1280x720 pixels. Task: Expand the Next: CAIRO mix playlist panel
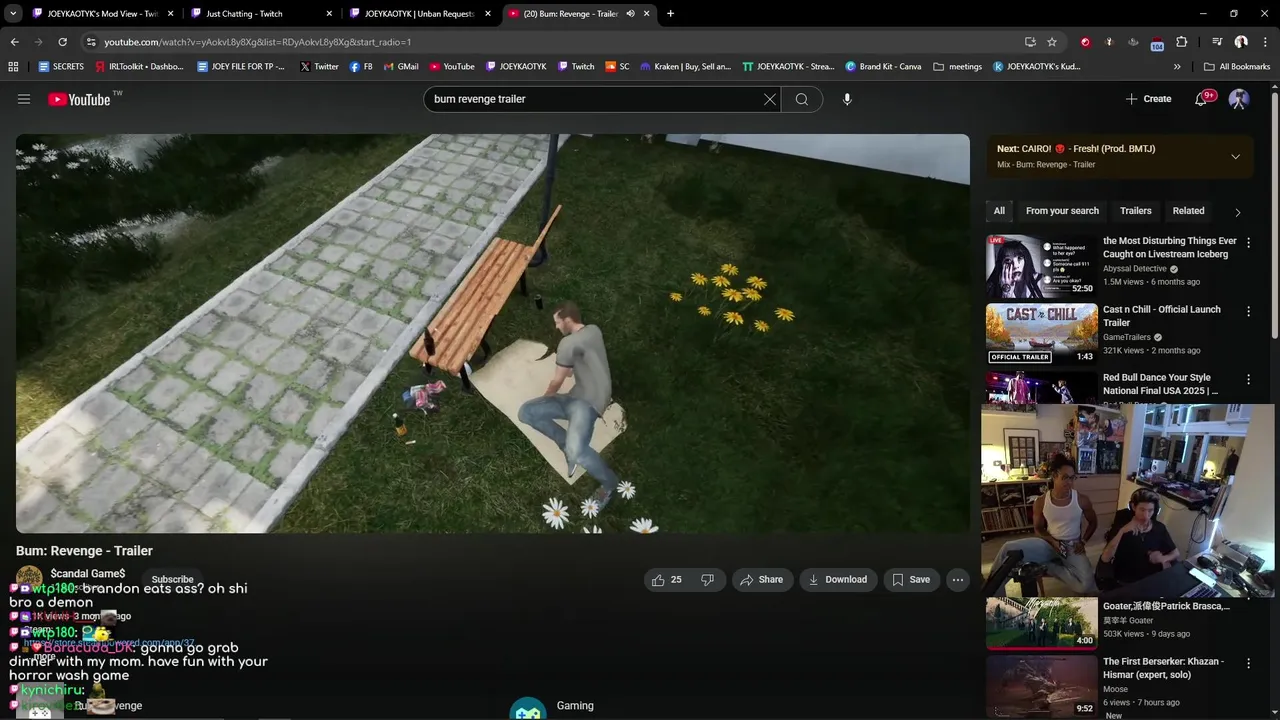pyautogui.click(x=1235, y=156)
